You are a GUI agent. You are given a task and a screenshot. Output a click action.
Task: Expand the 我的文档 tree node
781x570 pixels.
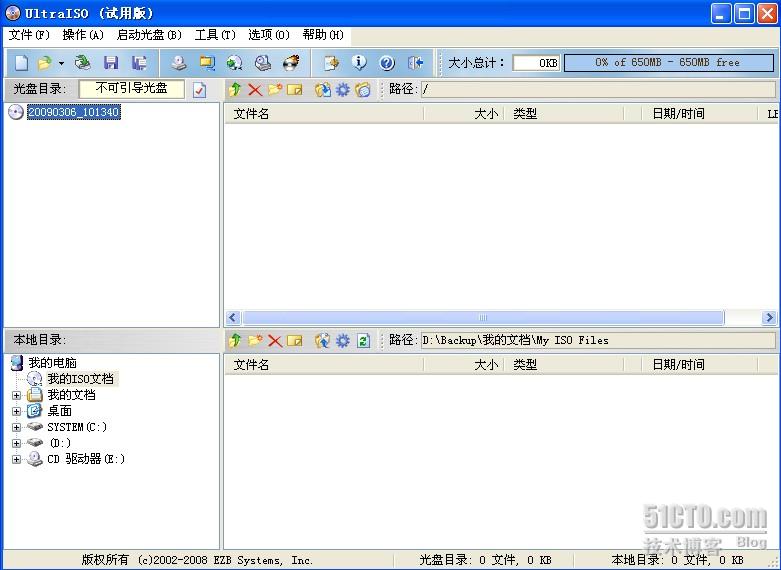16,395
